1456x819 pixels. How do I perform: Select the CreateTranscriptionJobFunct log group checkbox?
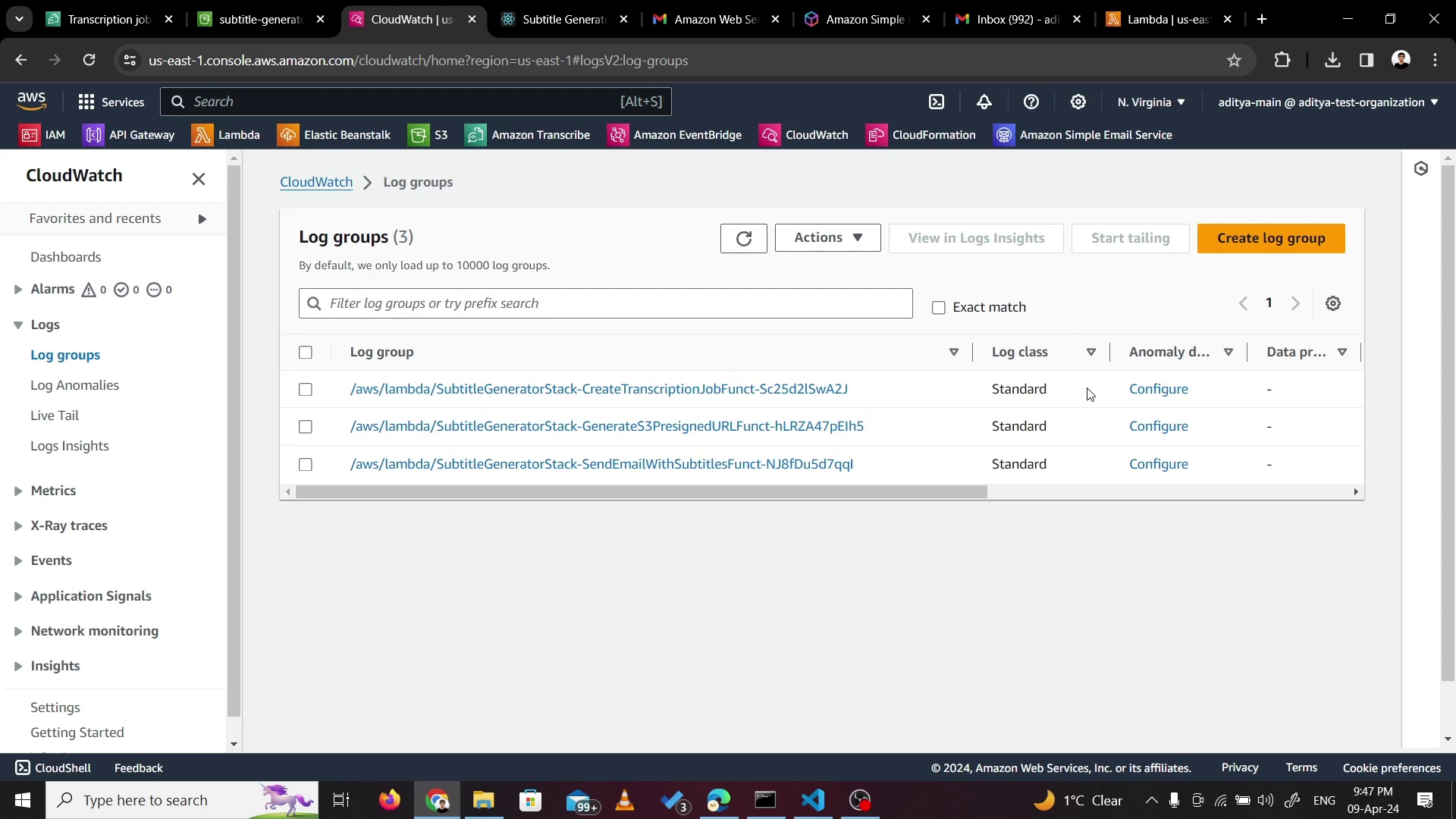tap(306, 389)
